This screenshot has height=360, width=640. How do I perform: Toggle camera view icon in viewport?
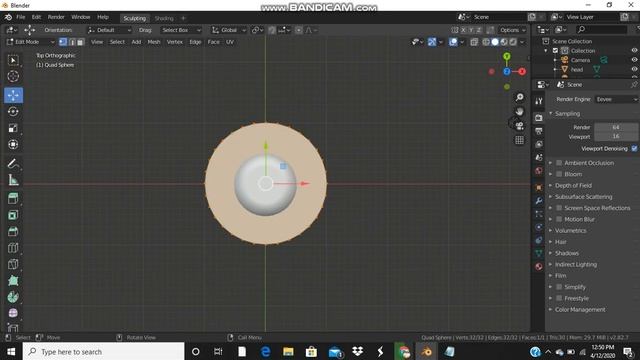(519, 126)
